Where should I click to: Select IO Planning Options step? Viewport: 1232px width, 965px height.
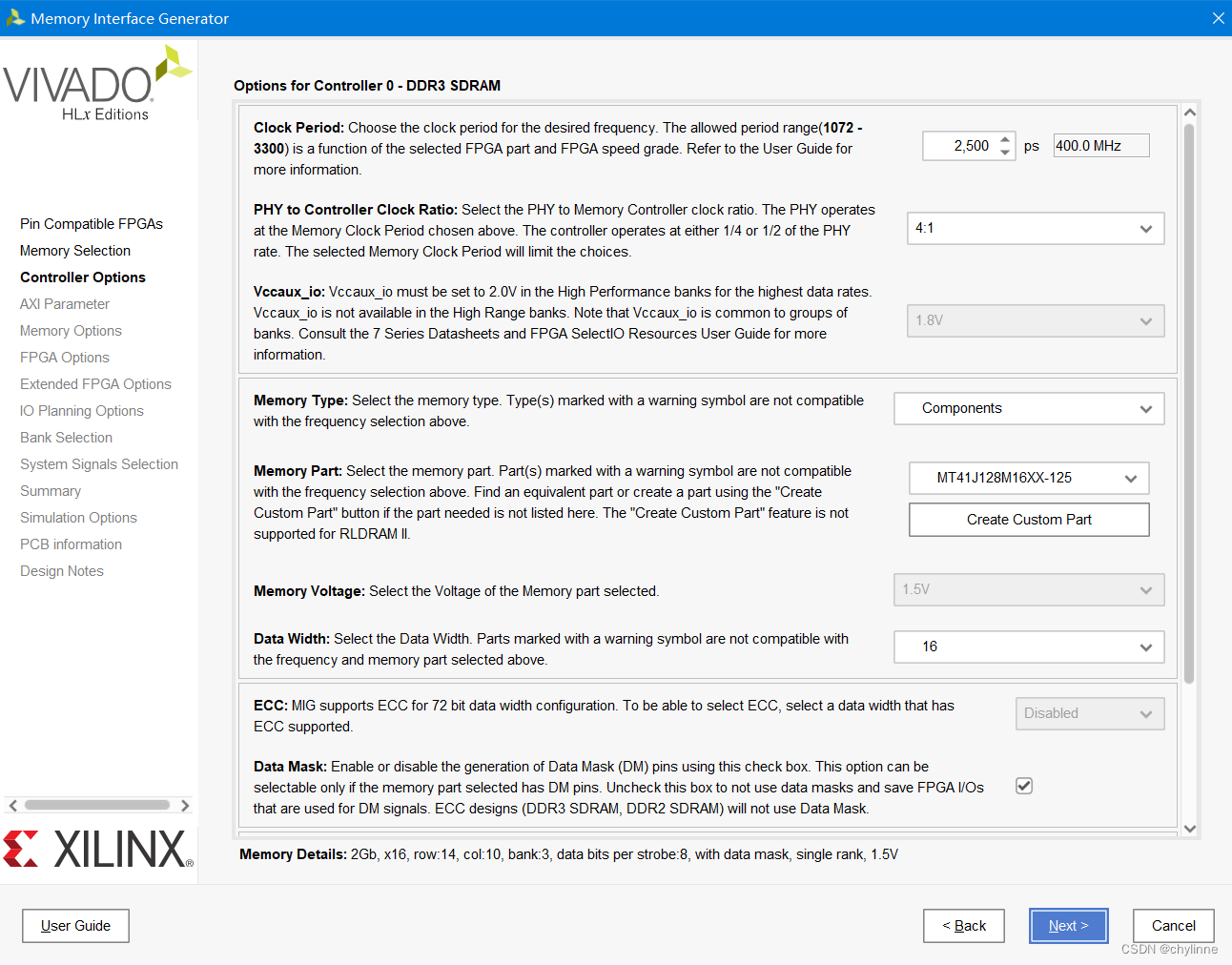[82, 411]
